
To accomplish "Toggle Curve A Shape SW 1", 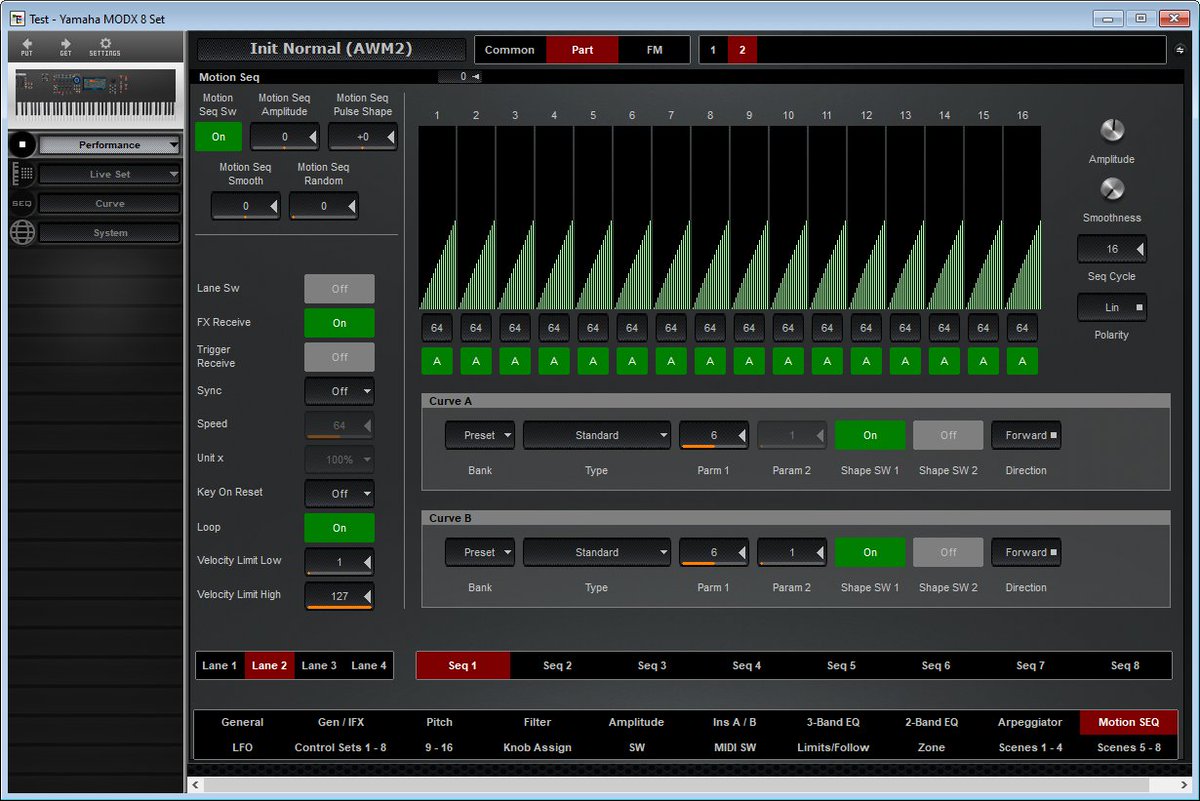I will [870, 435].
